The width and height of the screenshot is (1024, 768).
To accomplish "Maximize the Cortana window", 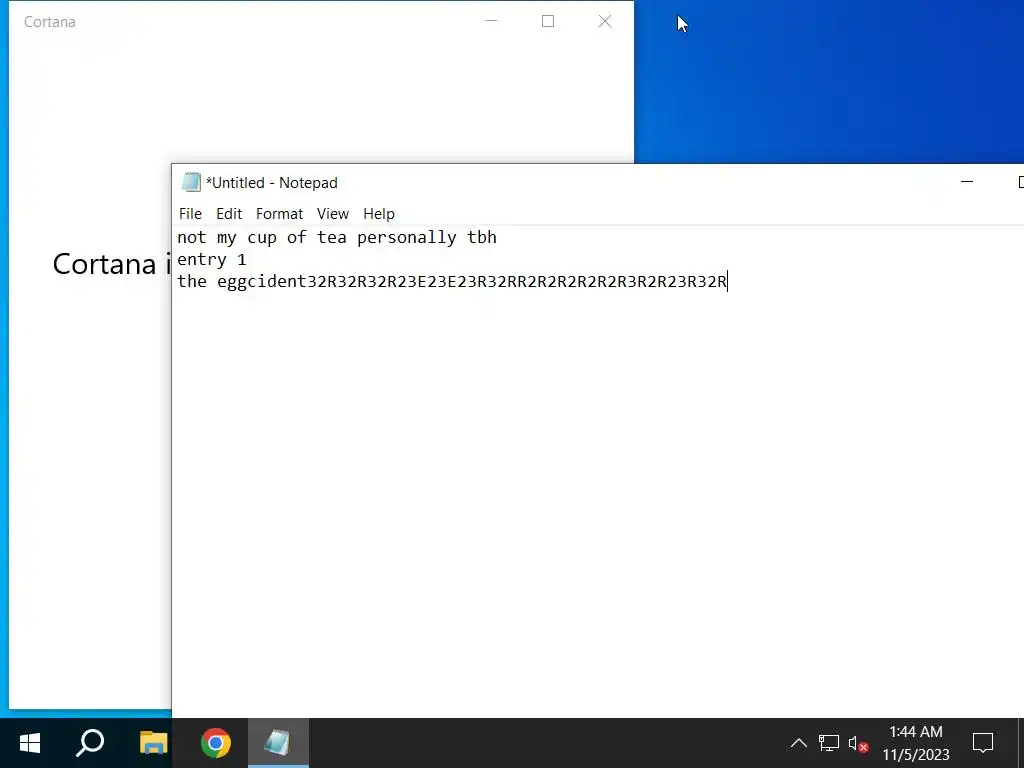I will click(x=548, y=22).
